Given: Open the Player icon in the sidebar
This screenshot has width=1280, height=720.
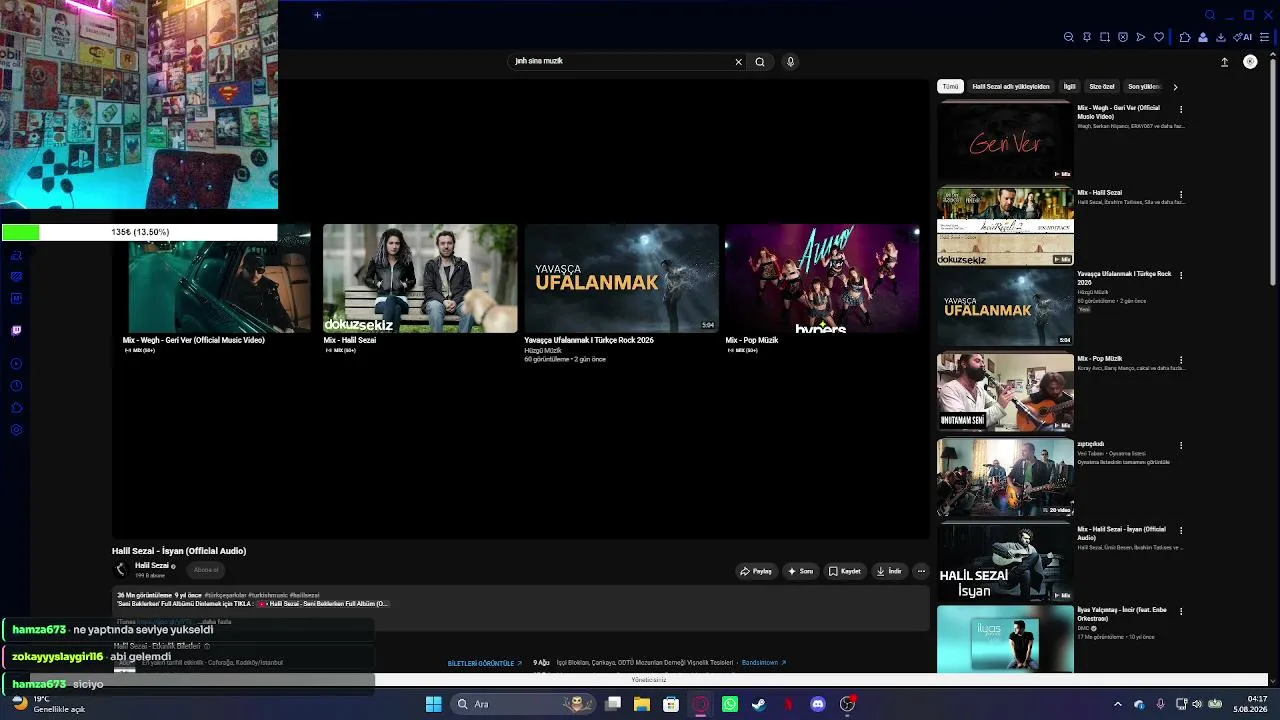Looking at the screenshot, I should click(16, 364).
